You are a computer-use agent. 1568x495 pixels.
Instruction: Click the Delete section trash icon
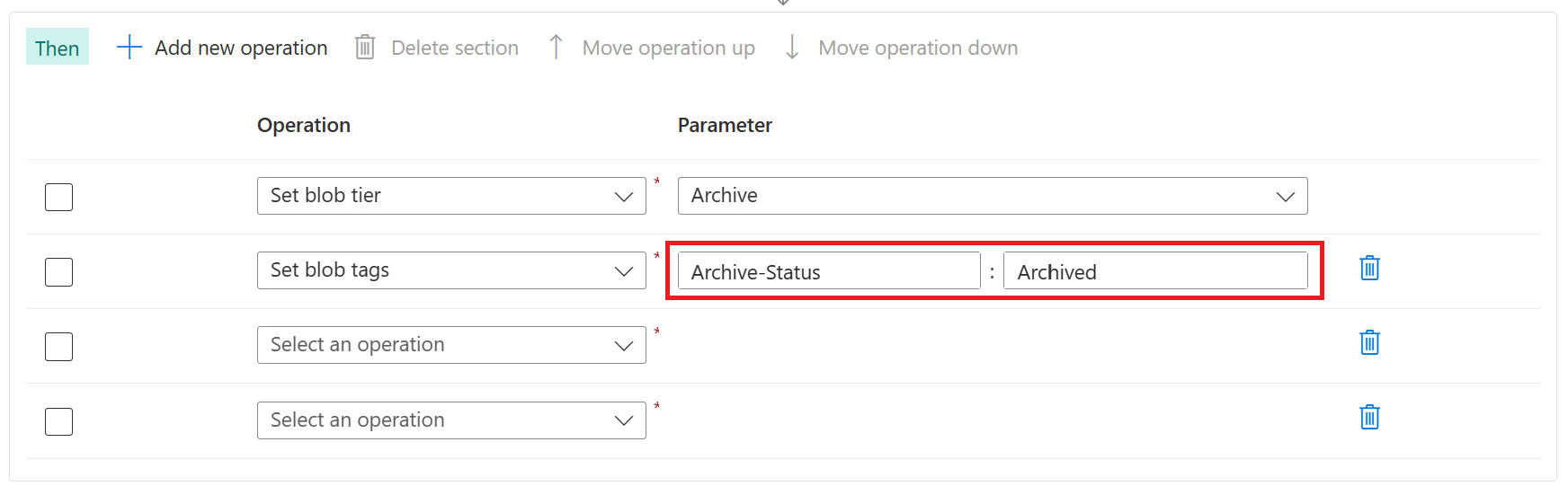[364, 47]
